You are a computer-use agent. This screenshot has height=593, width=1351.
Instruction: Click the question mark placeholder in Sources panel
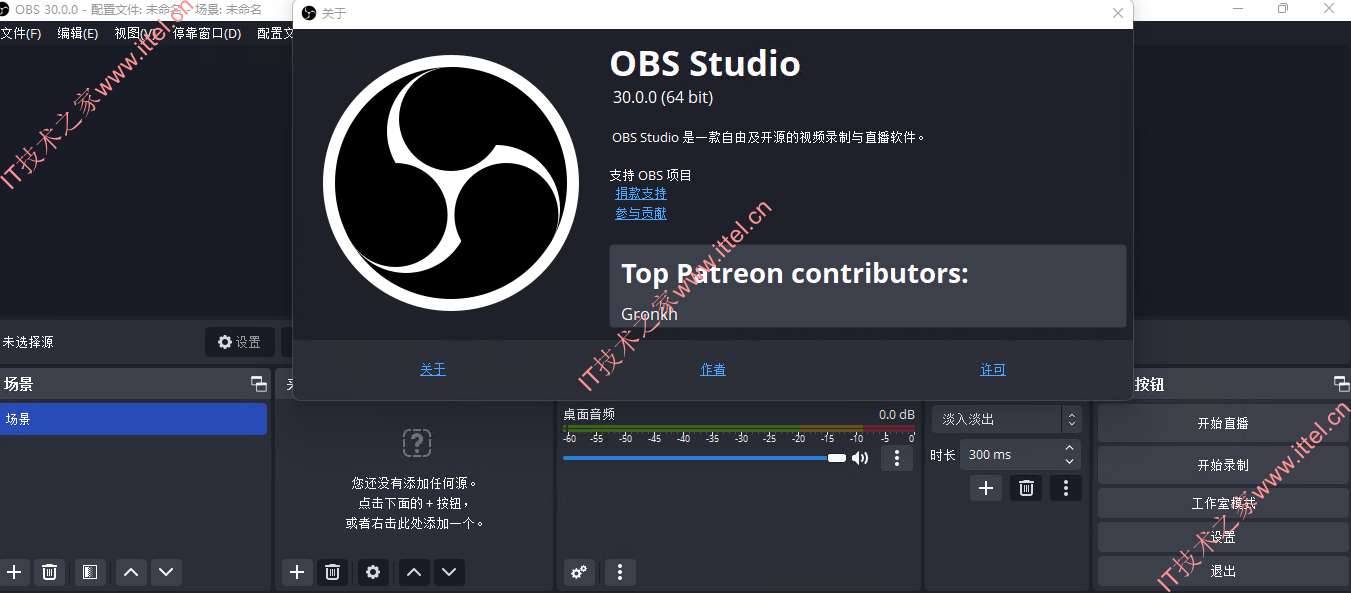pyautogui.click(x=416, y=442)
